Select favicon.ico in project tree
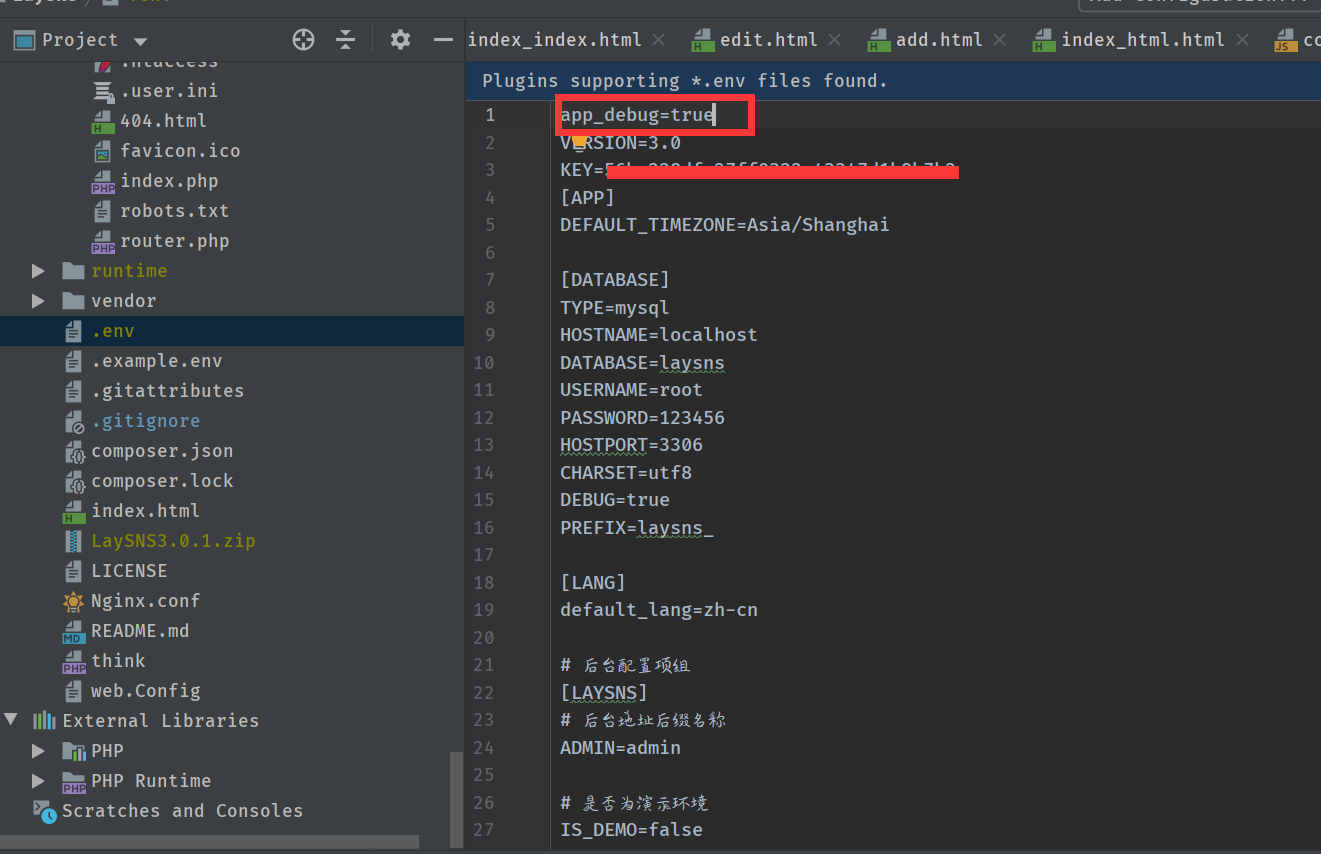This screenshot has width=1321, height=854. point(180,151)
